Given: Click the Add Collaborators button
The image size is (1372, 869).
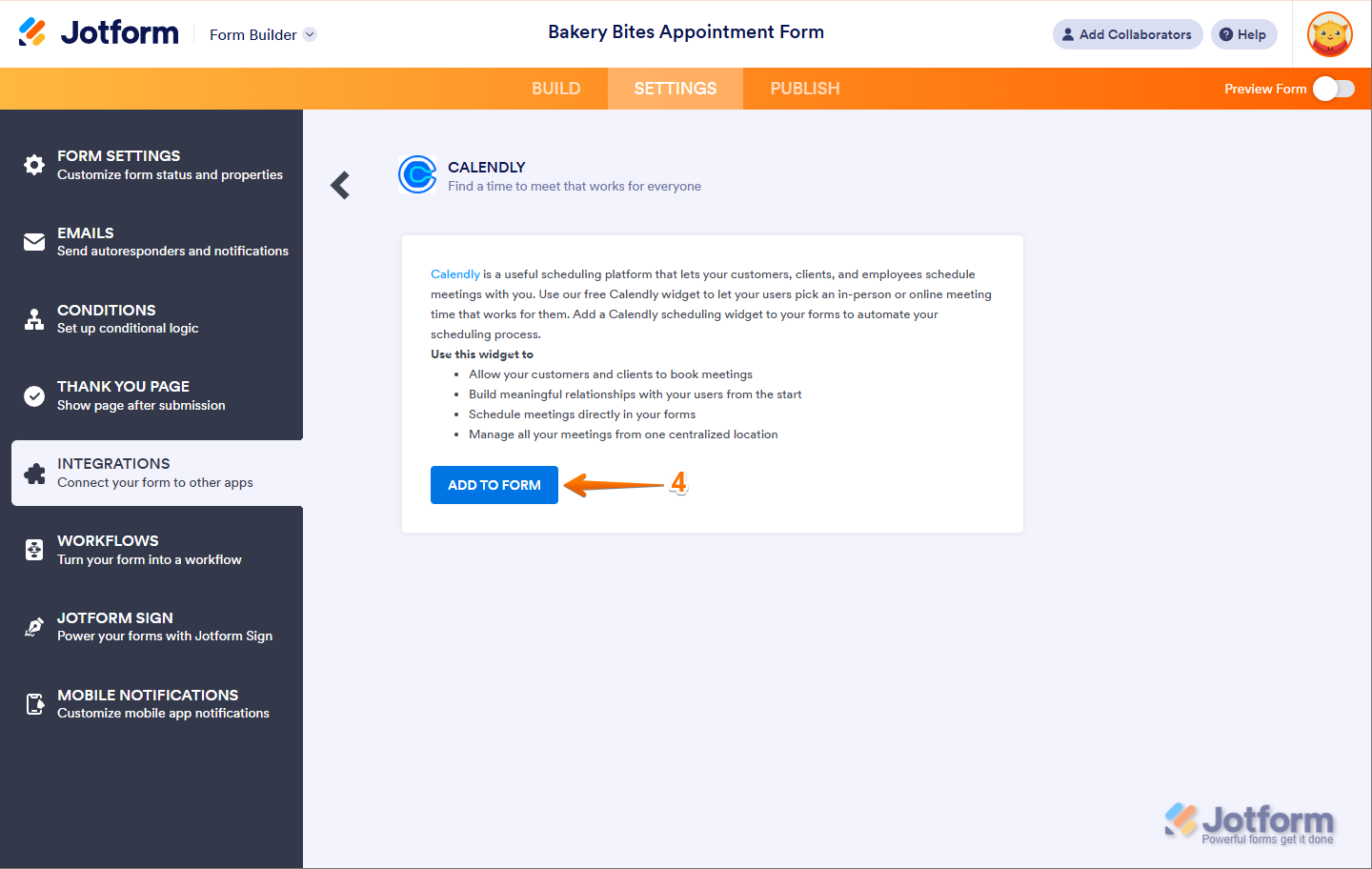Looking at the screenshot, I should pyautogui.click(x=1127, y=34).
